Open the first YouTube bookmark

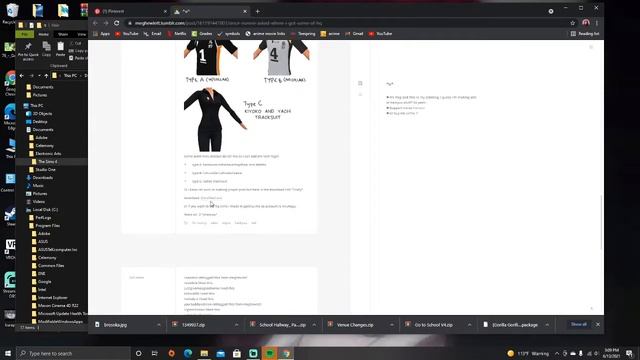click(x=127, y=34)
